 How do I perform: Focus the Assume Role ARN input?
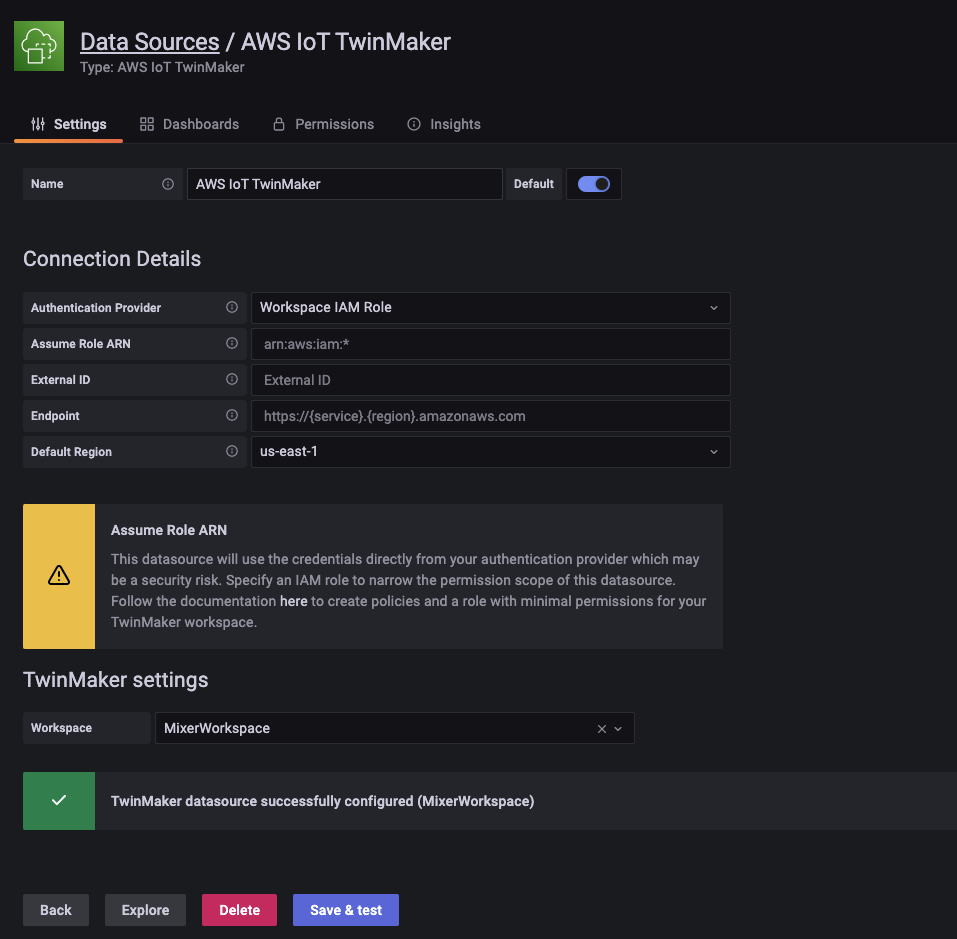point(491,344)
